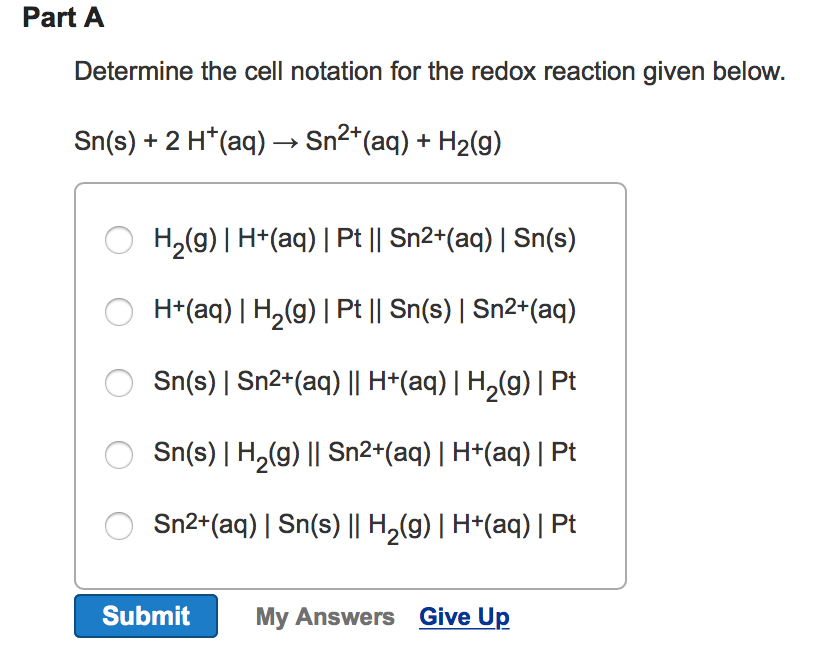
Task: Click answer text starting with 'Sn2+(aq) | Sn(s)'
Action: pyautogui.click(x=364, y=524)
